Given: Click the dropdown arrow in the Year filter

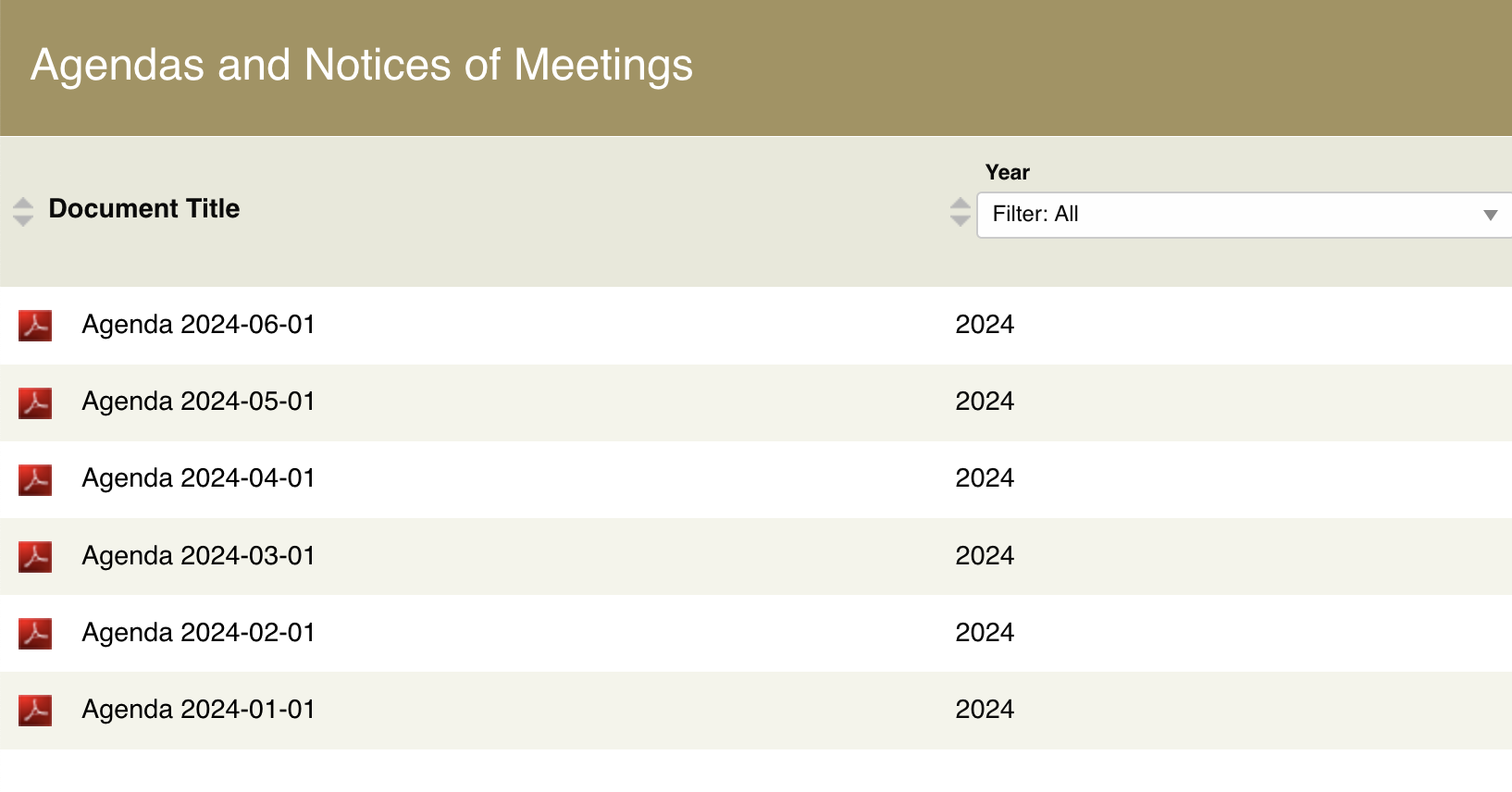Looking at the screenshot, I should tap(1490, 215).
